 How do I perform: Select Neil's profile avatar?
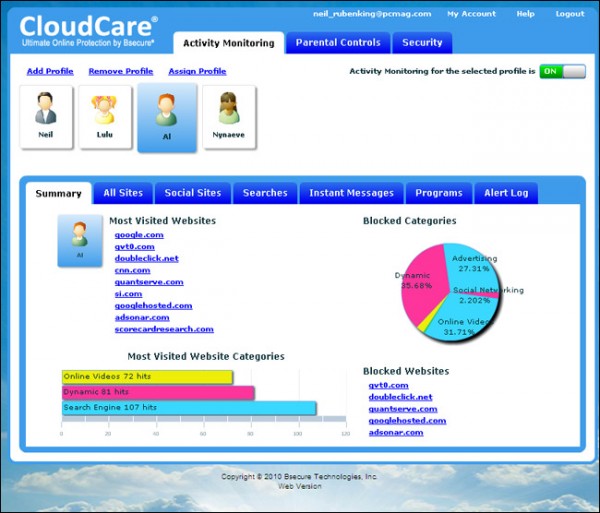pos(46,116)
